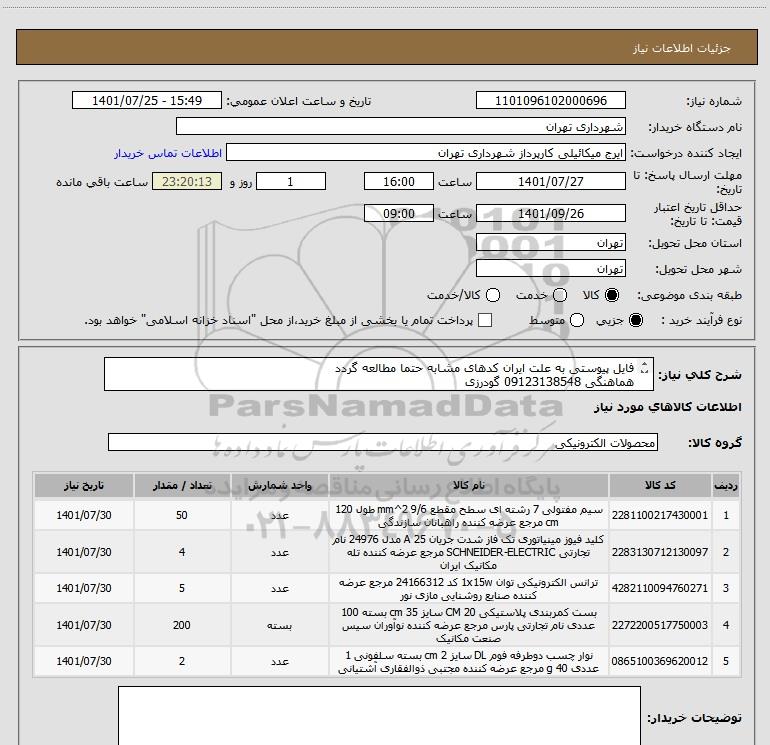Click the تاریخ نیاز column header
The image size is (770, 745).
tap(83, 485)
